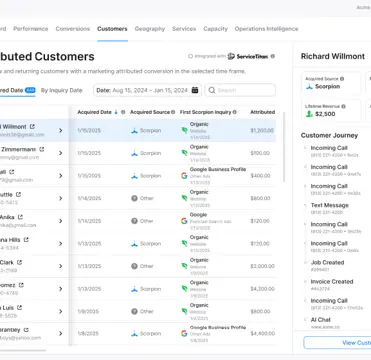Click the search magnifier icon

coord(212,90)
